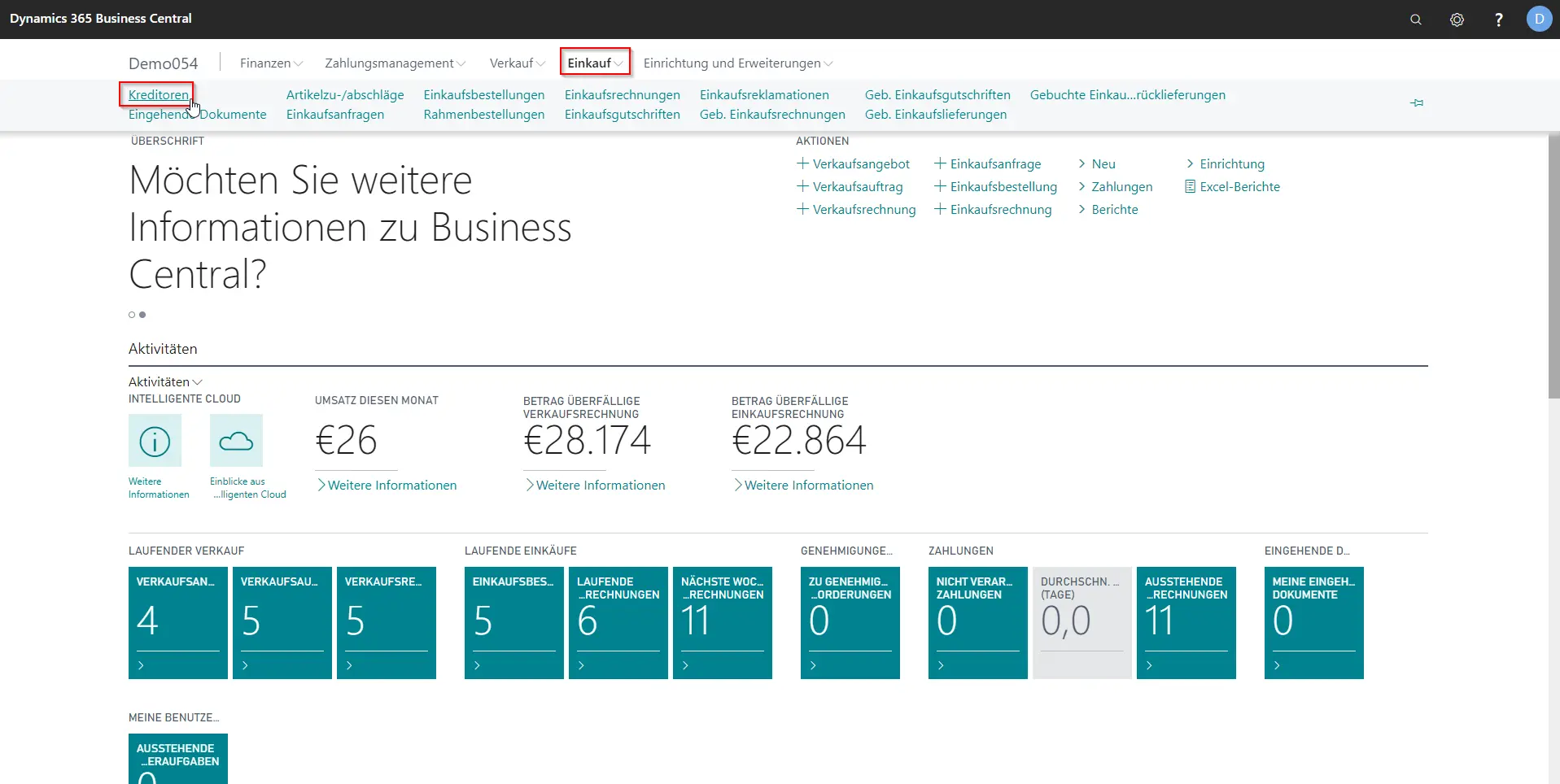Open the settings gear icon
The width and height of the screenshot is (1560, 784).
[1457, 20]
